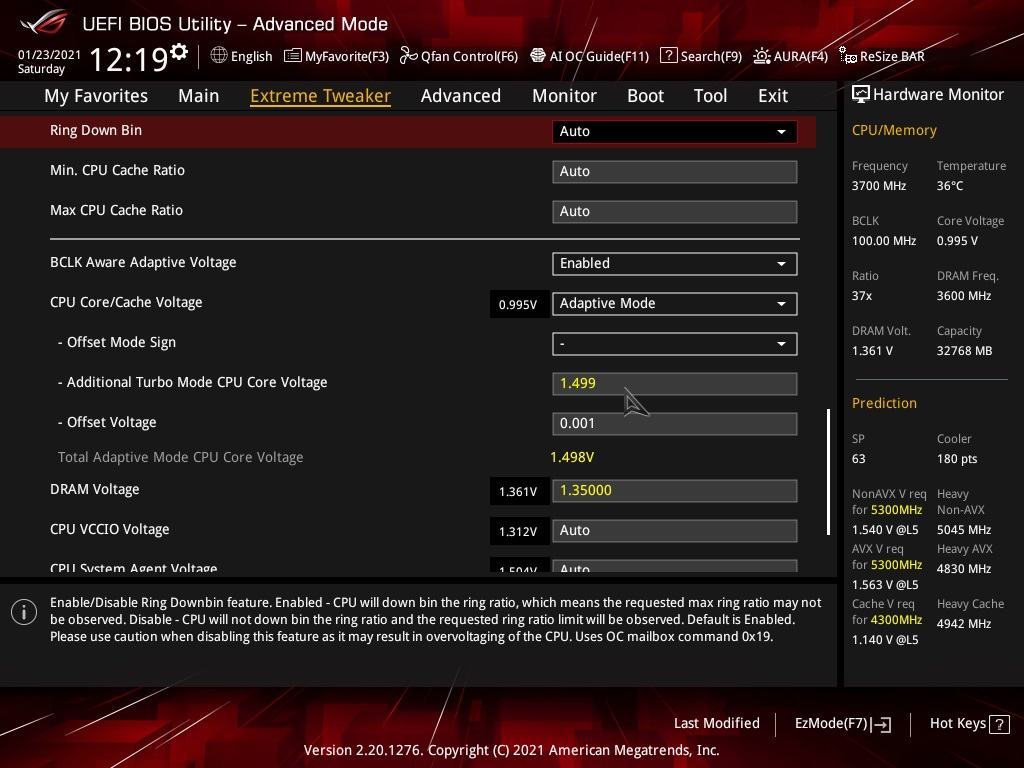
Task: Open the Monitor tab
Action: click(564, 96)
